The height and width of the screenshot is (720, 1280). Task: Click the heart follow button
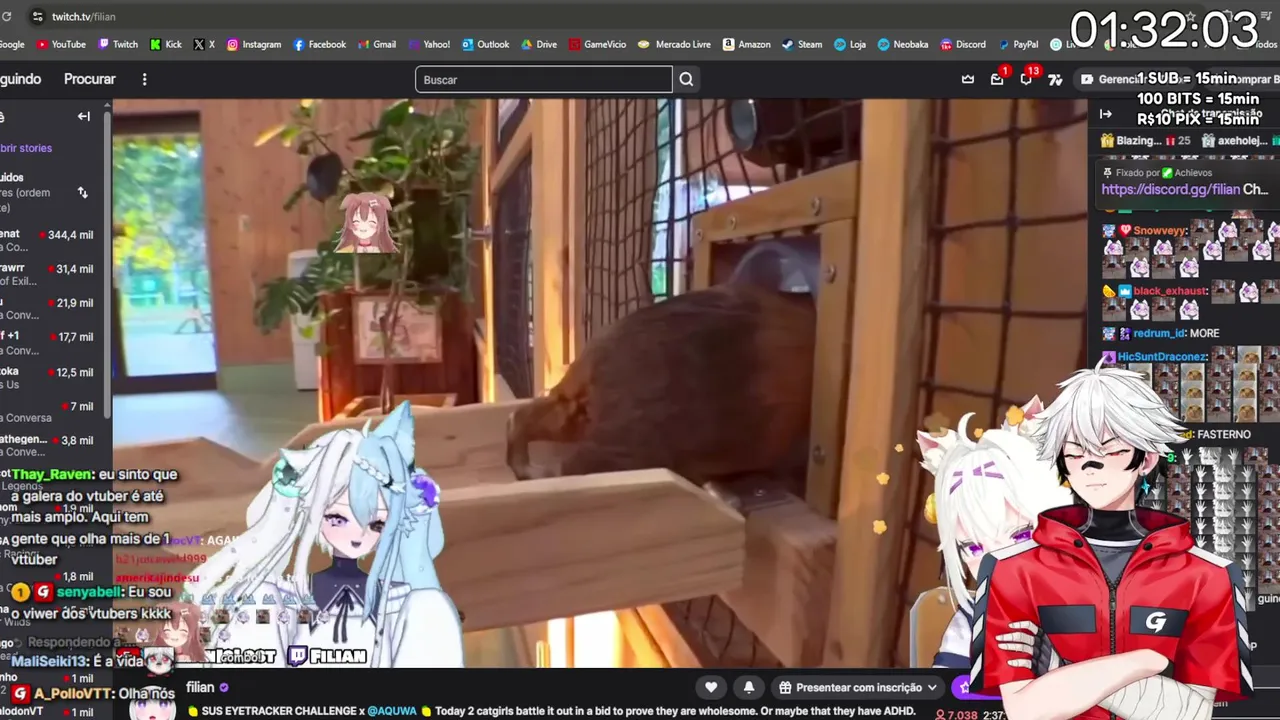point(711,687)
